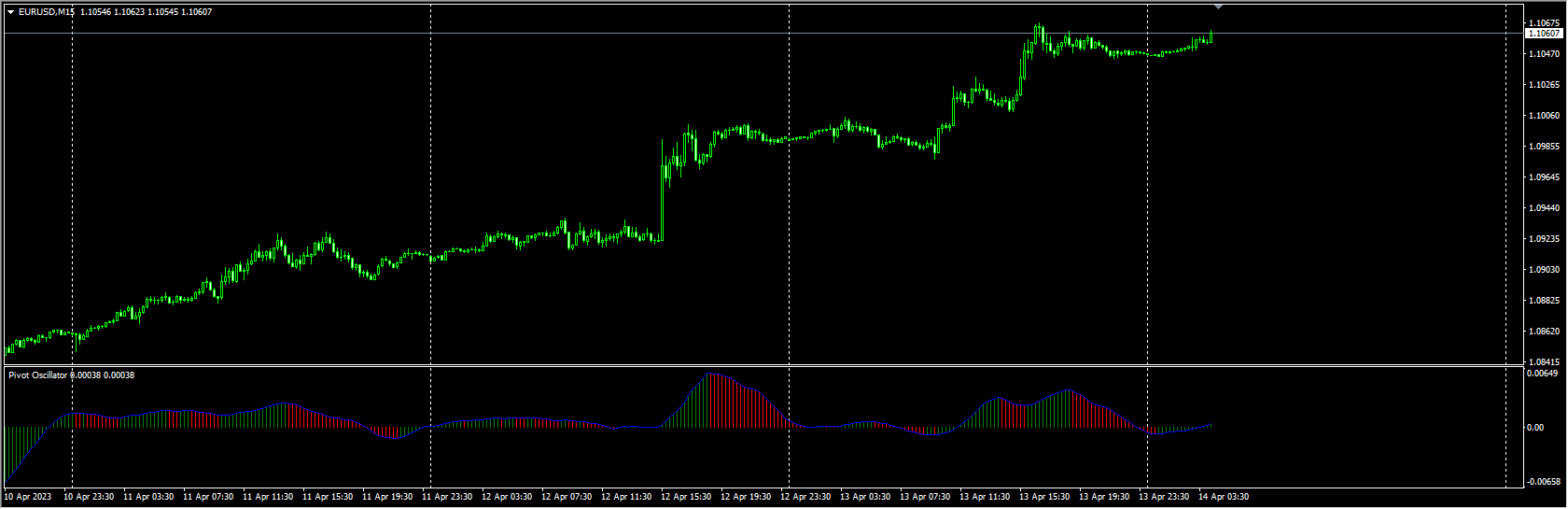Click time label 12 Apr 19:30
The width and height of the screenshot is (1568, 509).
[x=746, y=497]
